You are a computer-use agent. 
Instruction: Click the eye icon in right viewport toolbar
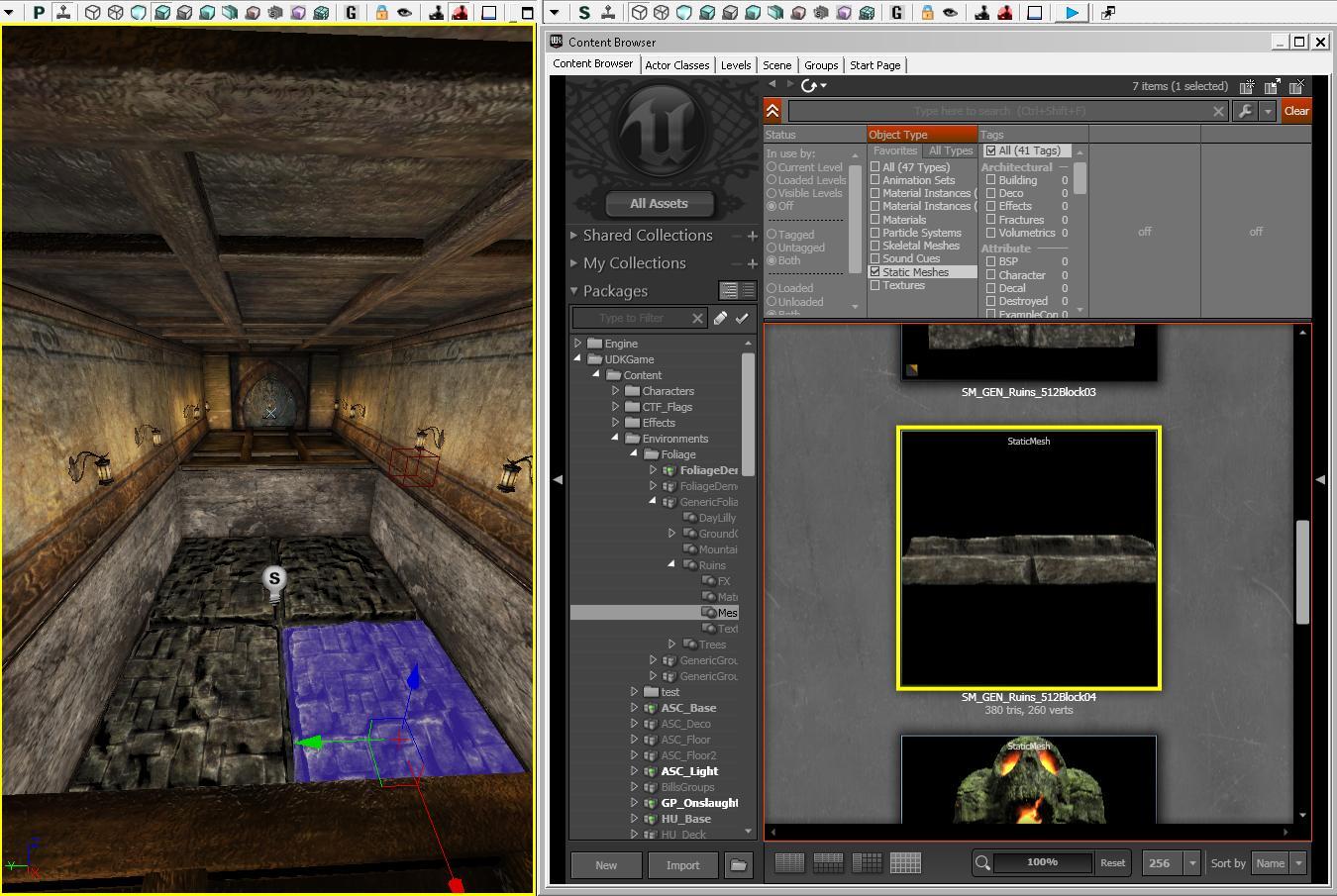[x=950, y=13]
